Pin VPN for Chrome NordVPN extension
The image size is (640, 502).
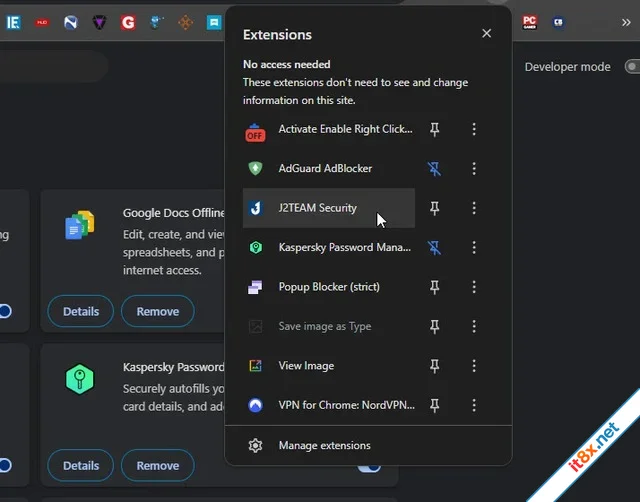pyautogui.click(x=434, y=405)
